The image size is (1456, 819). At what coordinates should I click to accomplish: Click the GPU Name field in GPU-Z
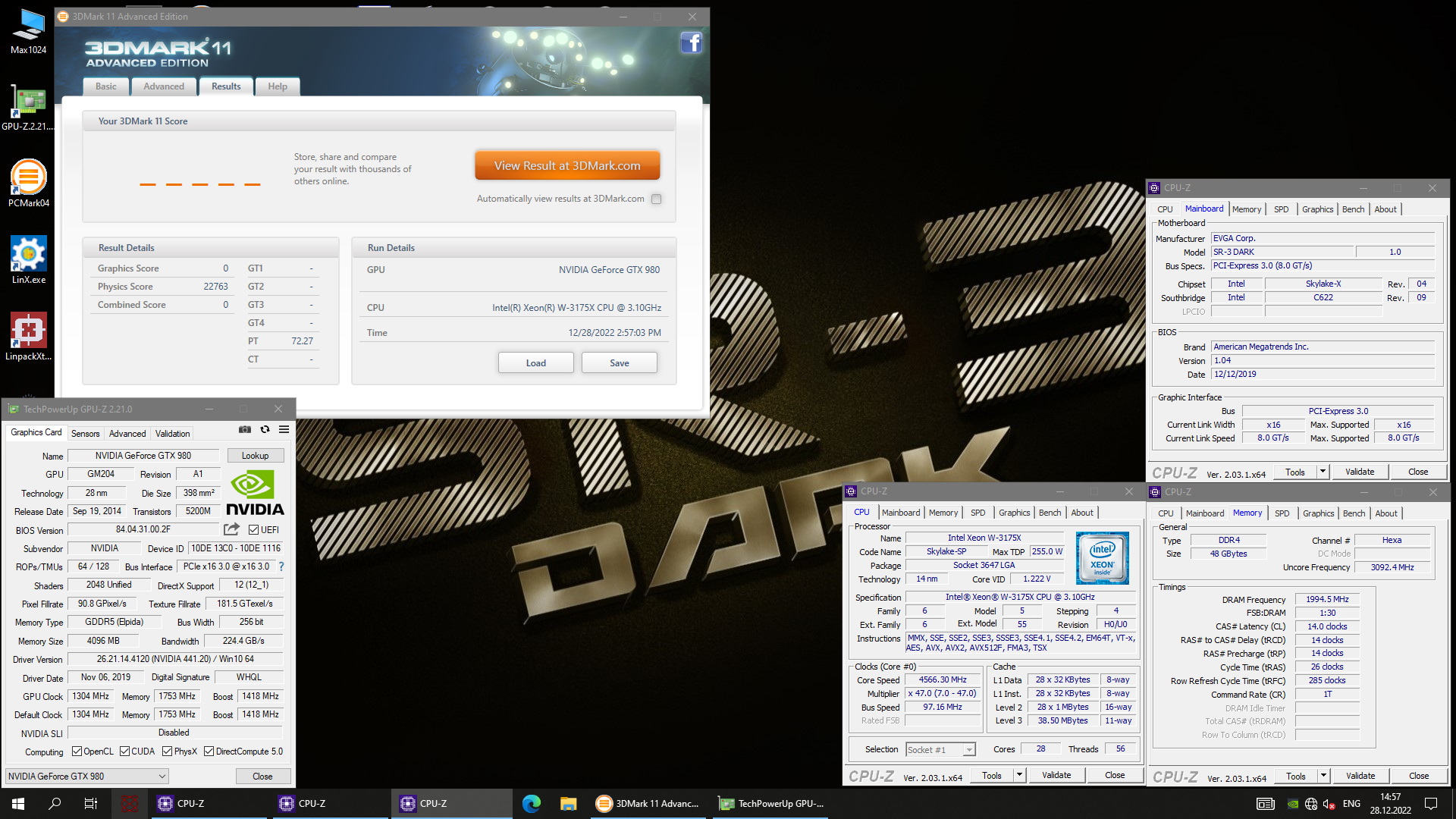point(143,456)
